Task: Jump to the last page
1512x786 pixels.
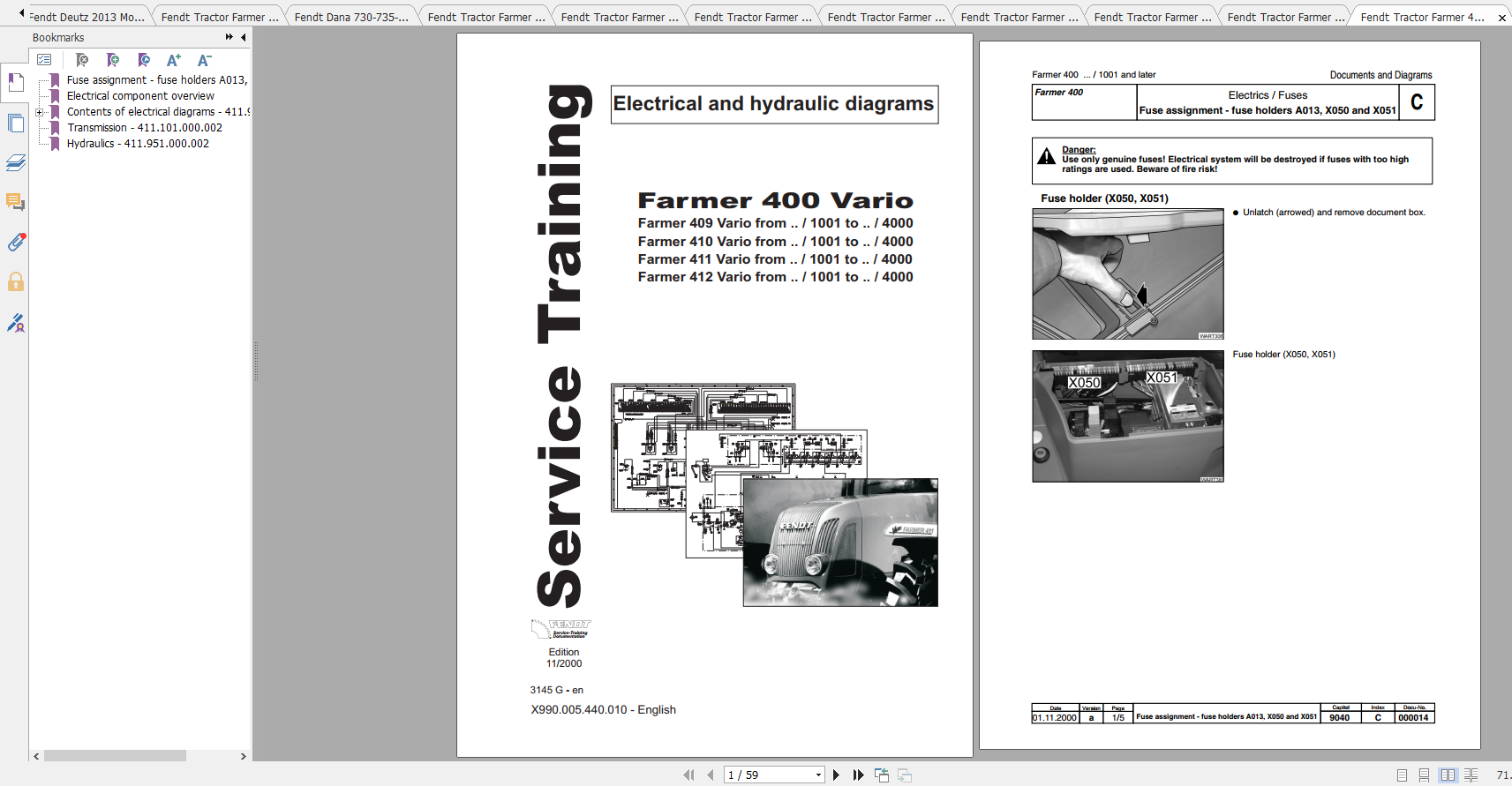Action: click(858, 775)
